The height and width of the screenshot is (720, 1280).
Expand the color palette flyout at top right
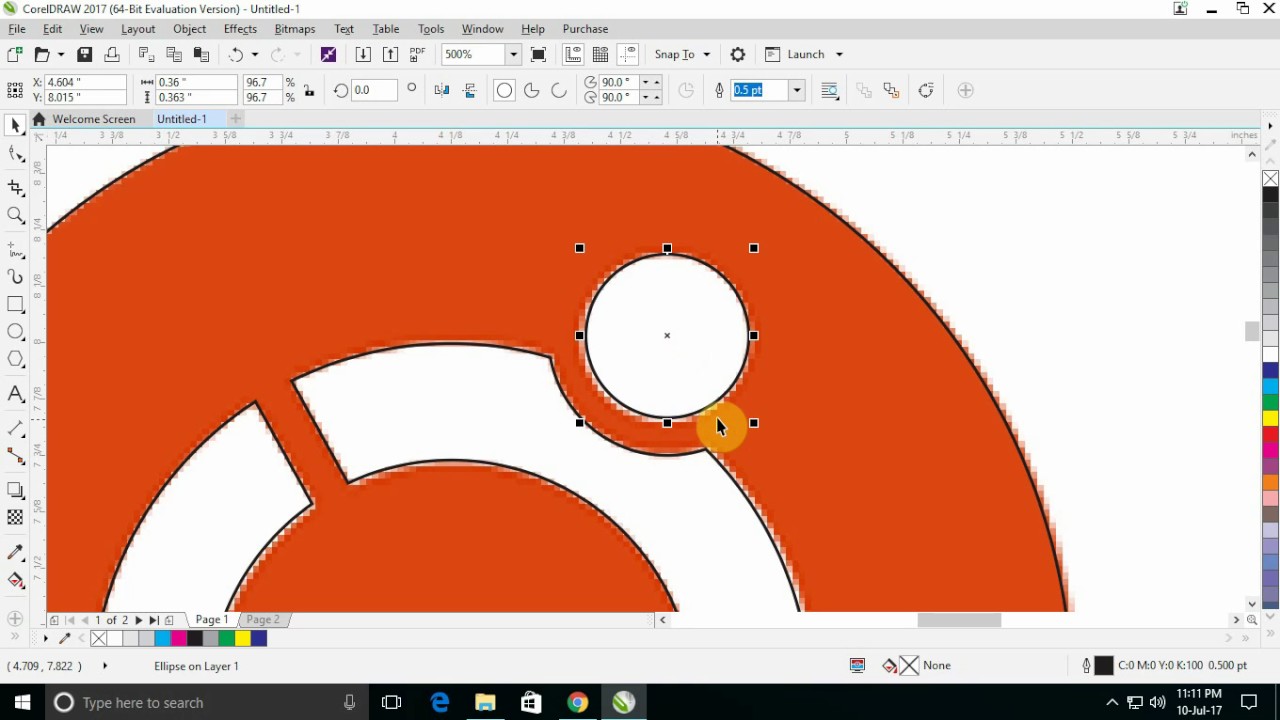click(1270, 126)
